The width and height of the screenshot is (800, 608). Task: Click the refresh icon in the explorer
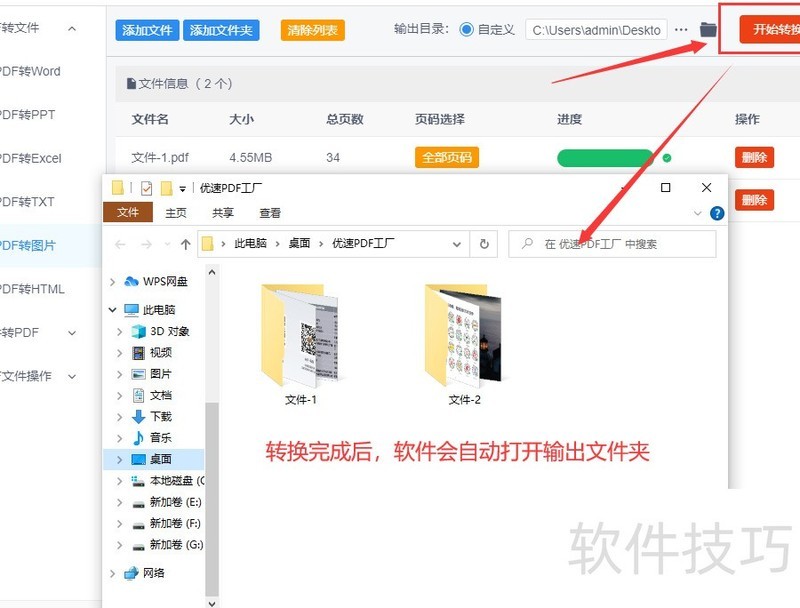485,243
